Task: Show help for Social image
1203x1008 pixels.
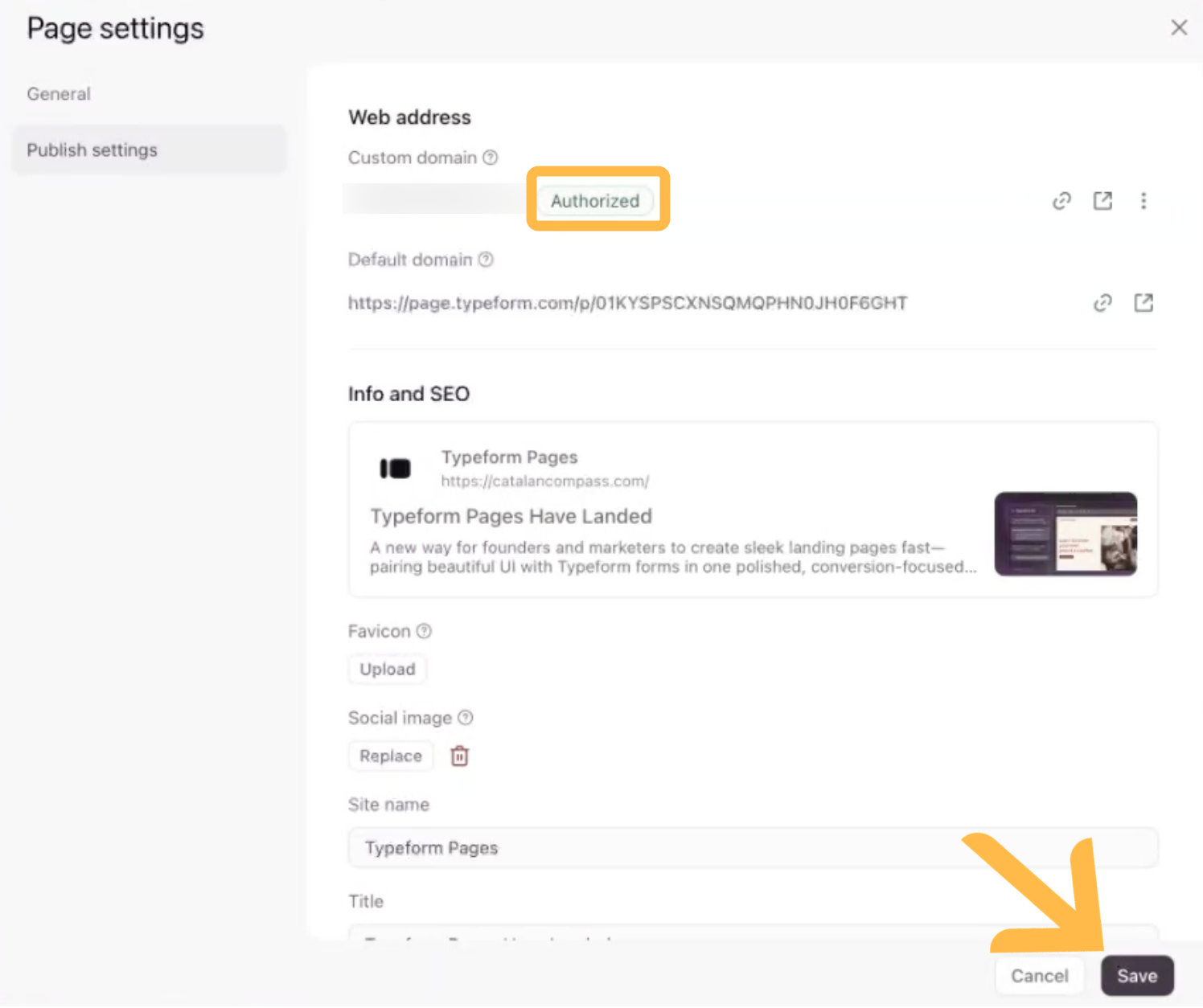Action: point(466,718)
